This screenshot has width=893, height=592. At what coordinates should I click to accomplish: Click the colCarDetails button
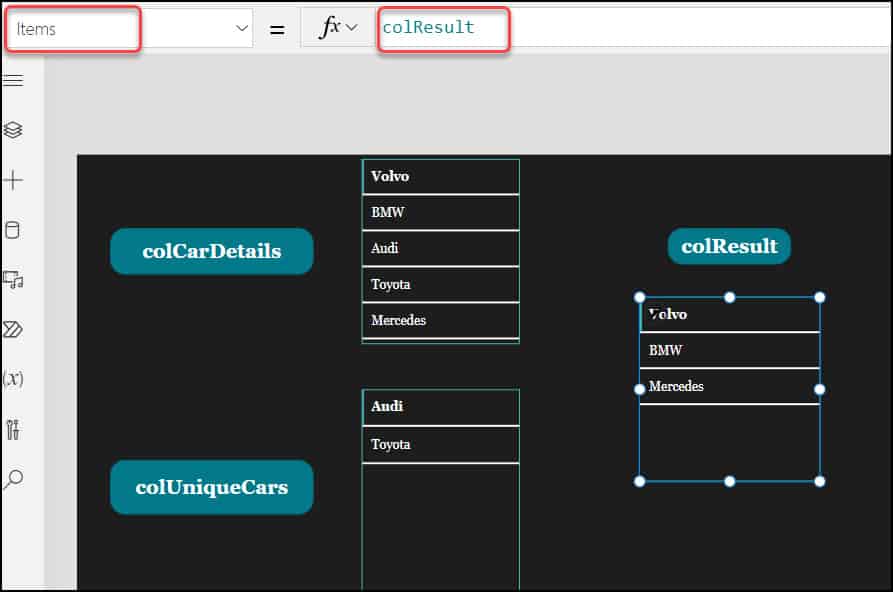(x=212, y=251)
